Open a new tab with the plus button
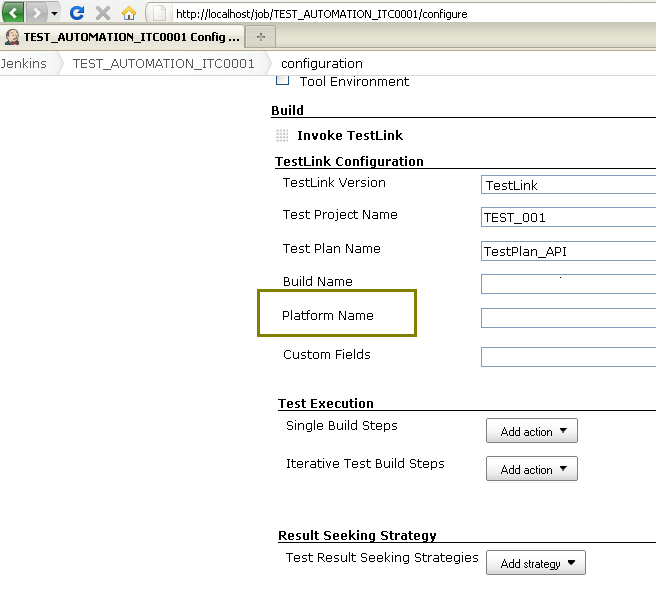The image size is (656, 607). [261, 37]
